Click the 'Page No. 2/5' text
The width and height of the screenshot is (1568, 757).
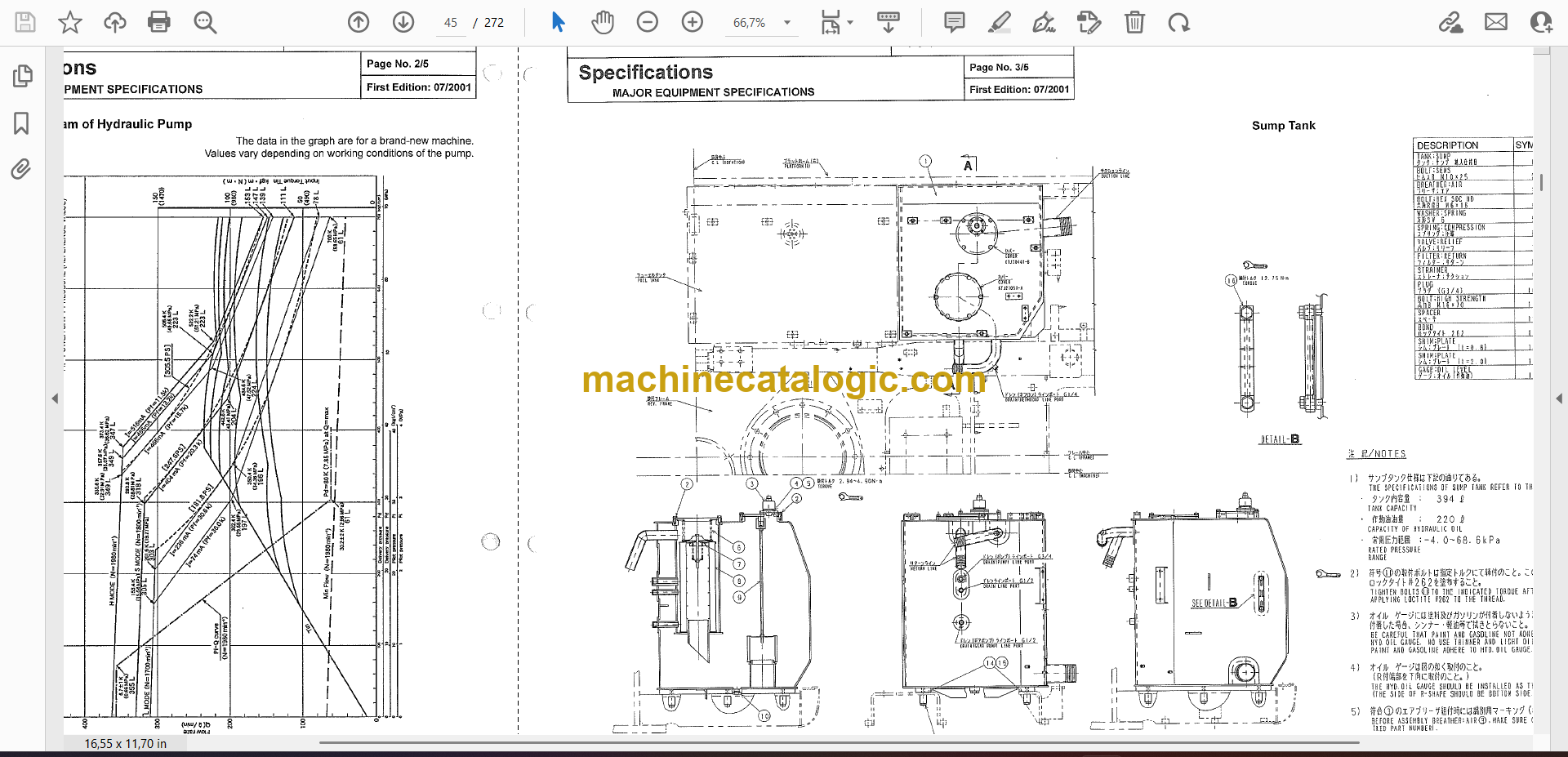click(397, 63)
